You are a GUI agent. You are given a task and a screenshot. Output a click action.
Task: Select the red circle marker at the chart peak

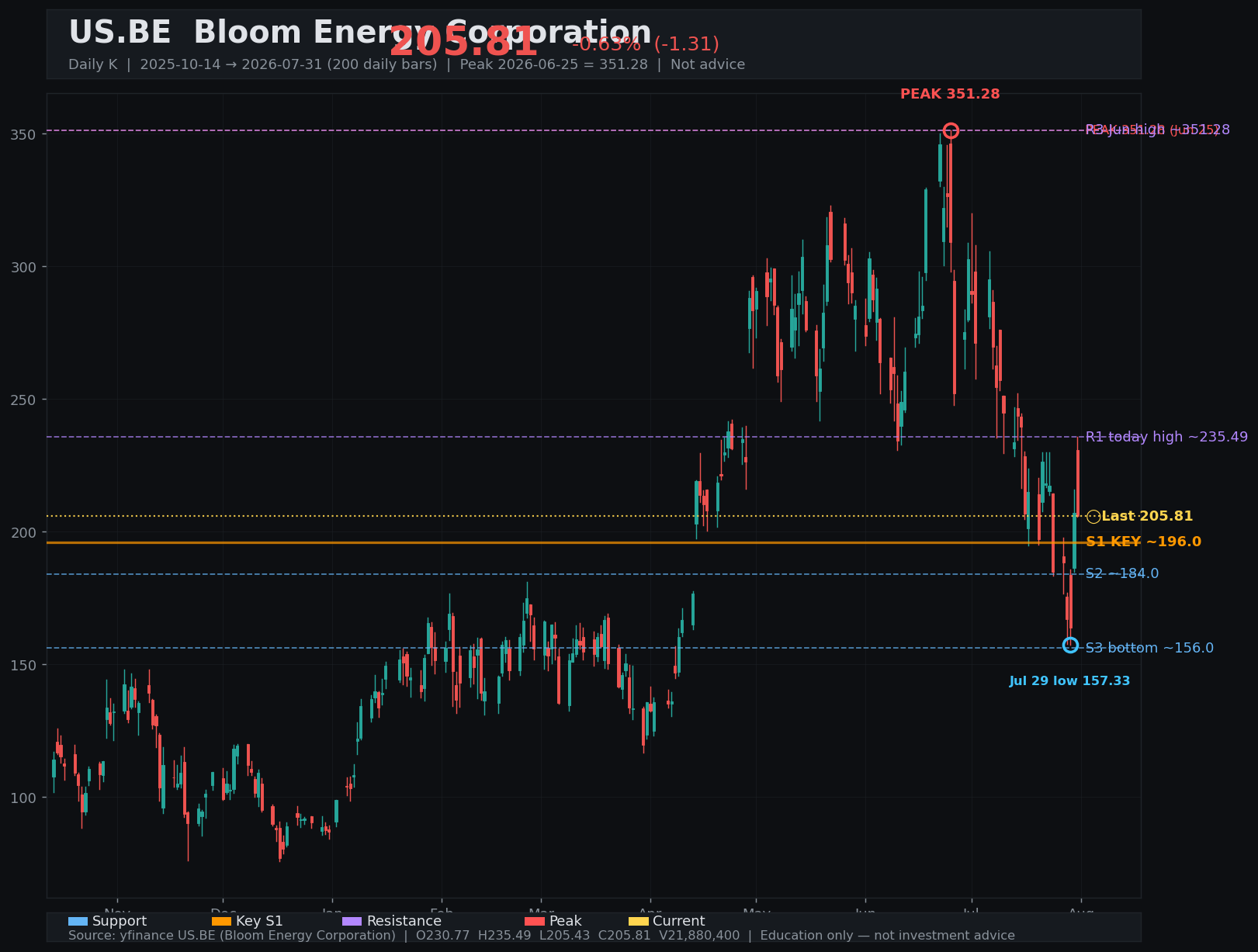click(x=951, y=130)
